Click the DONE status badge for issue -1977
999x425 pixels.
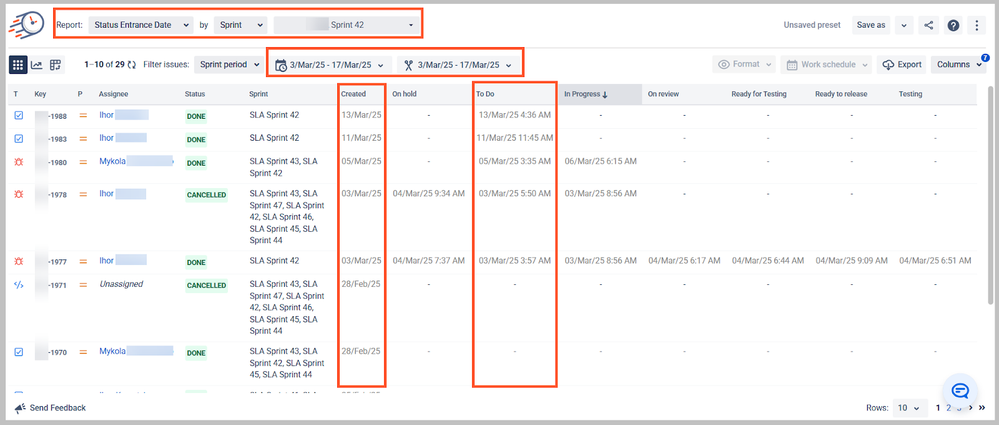(x=196, y=262)
